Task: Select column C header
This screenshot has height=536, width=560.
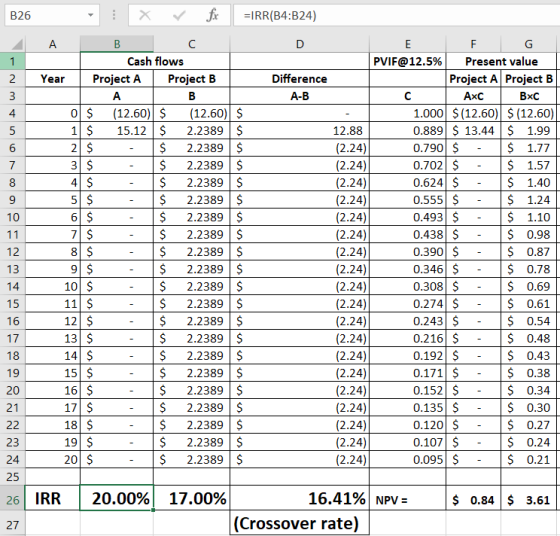Action: [x=192, y=44]
